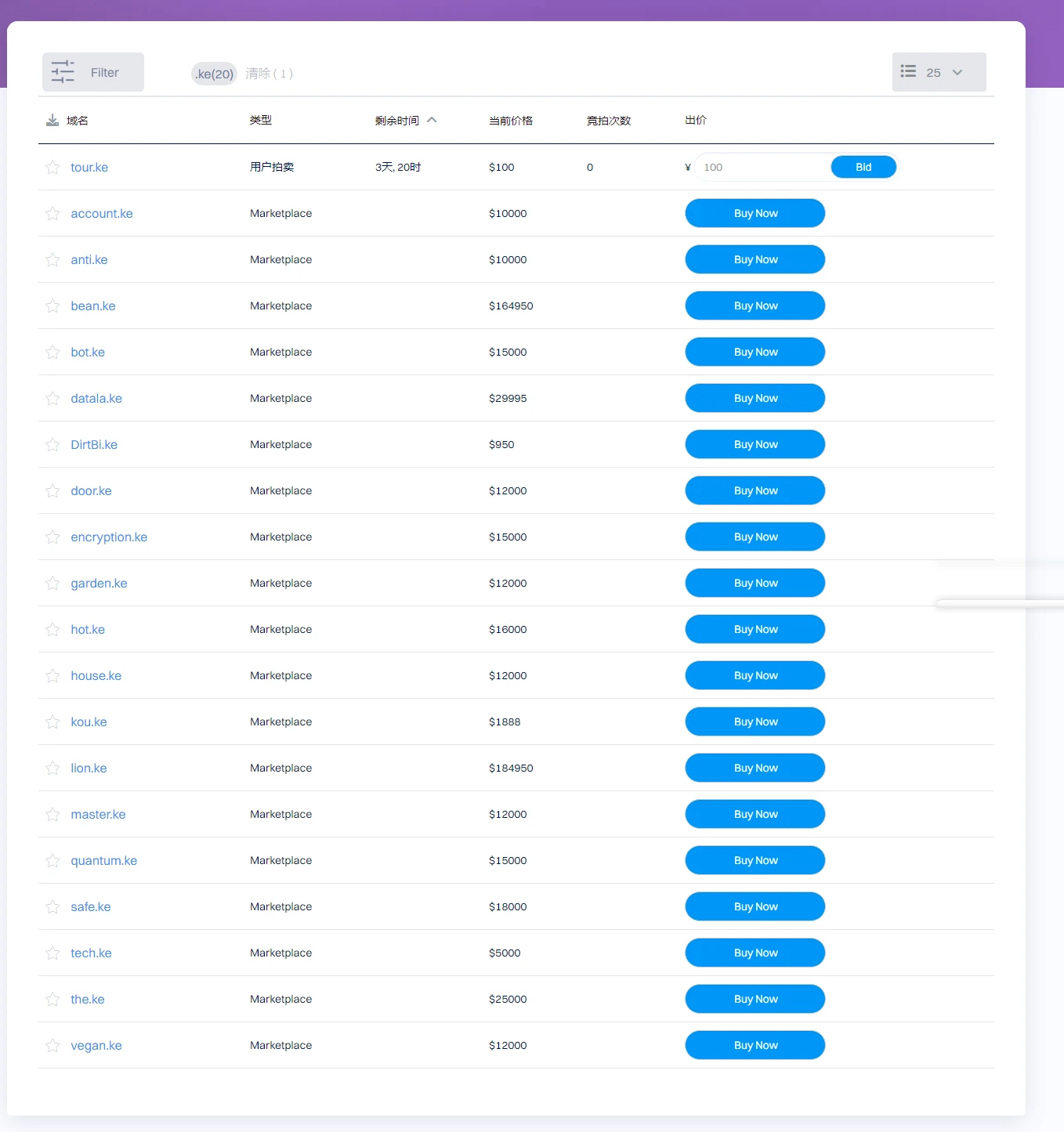Toggle favorite star for bean.ke
The height and width of the screenshot is (1132, 1064).
(52, 306)
